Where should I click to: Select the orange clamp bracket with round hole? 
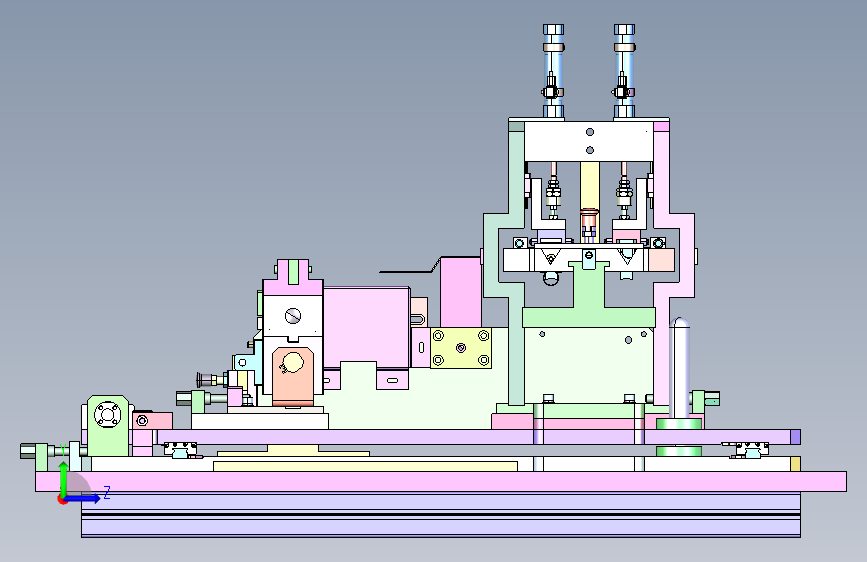pyautogui.click(x=293, y=375)
